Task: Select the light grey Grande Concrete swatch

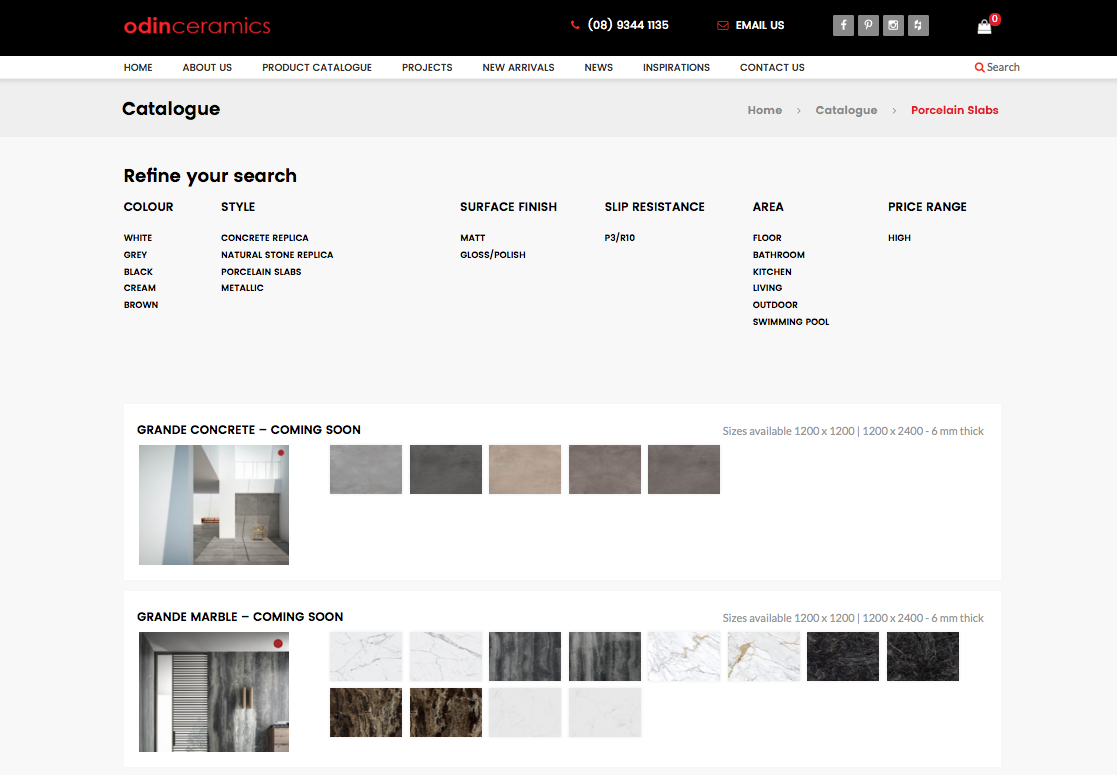Action: coord(365,469)
